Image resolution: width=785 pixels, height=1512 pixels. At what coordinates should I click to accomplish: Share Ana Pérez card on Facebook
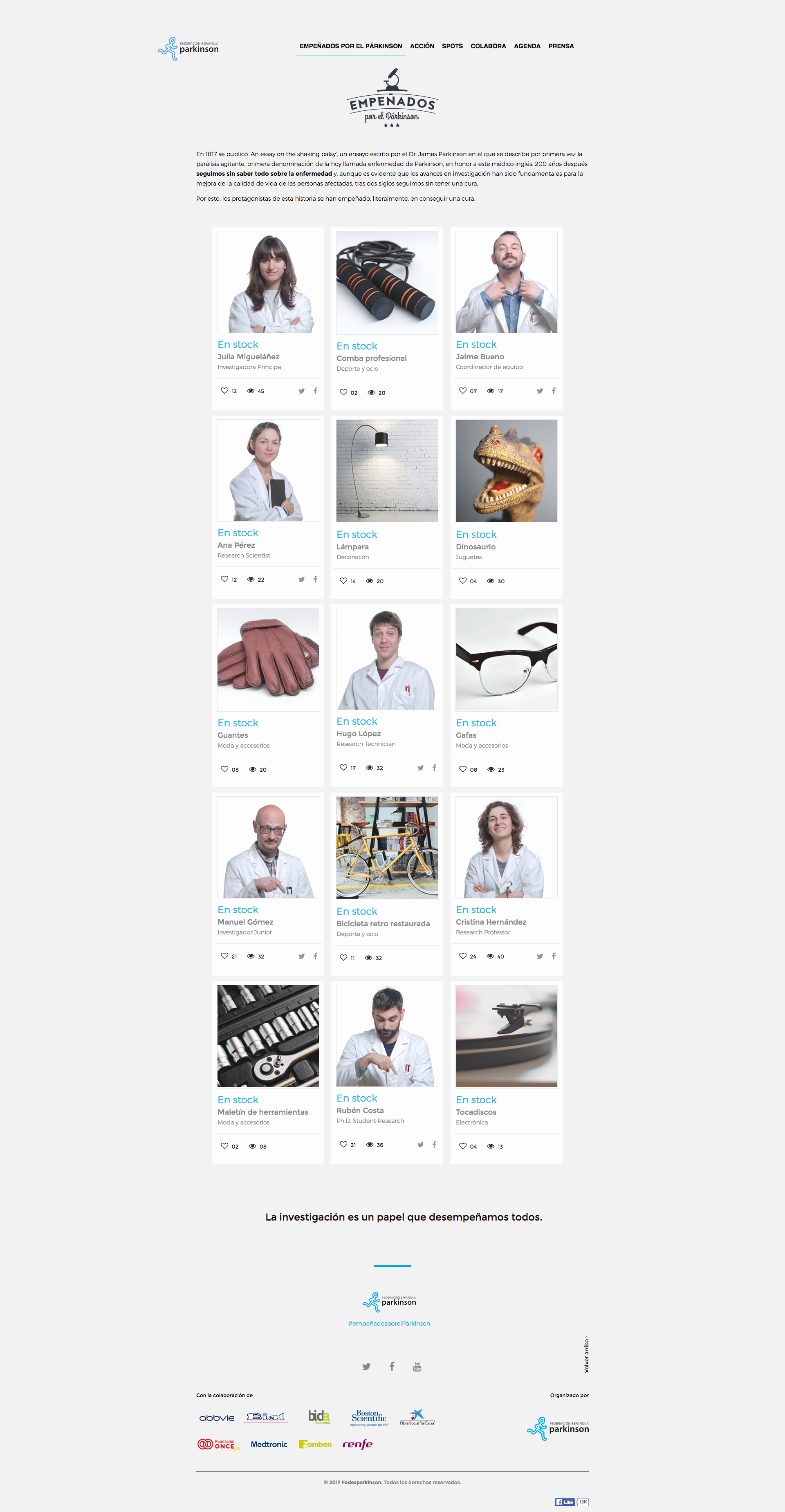pyautogui.click(x=315, y=579)
